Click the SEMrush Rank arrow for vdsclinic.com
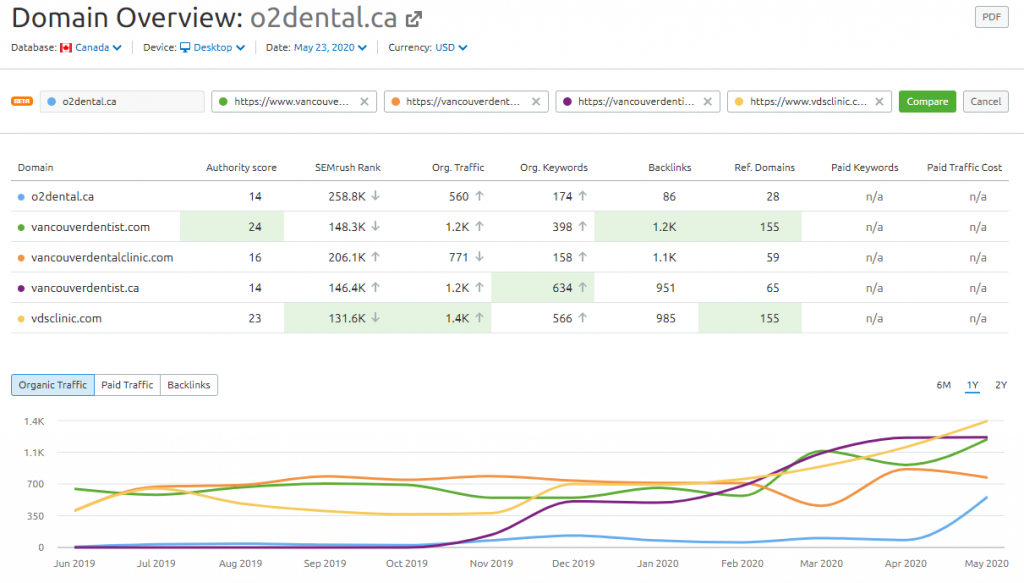The height and width of the screenshot is (583, 1024). (376, 318)
